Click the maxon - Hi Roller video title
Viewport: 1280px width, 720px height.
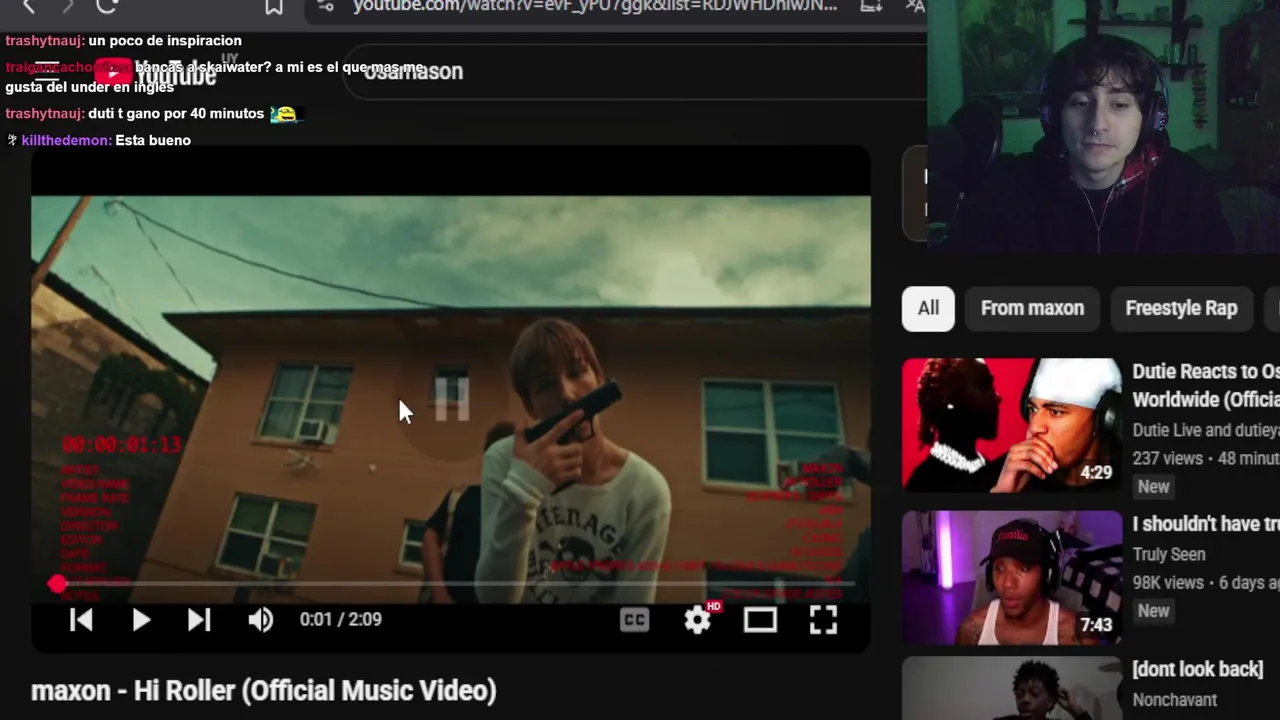coord(264,690)
